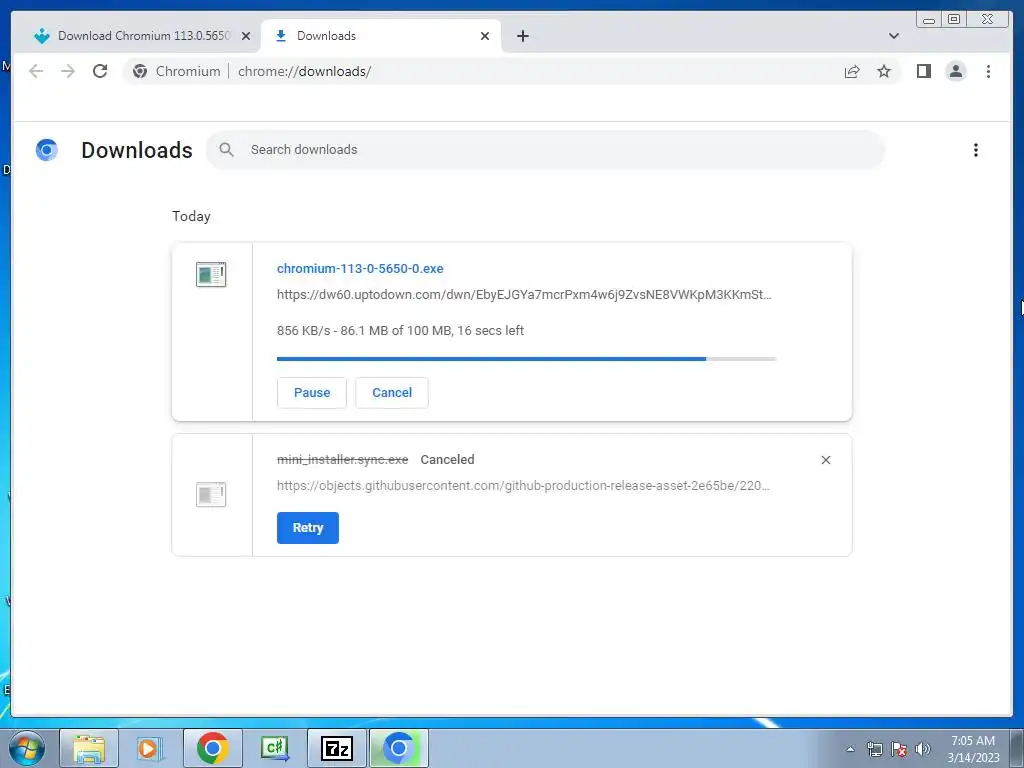Reload the Downloads page
1024x768 pixels.
[100, 71]
